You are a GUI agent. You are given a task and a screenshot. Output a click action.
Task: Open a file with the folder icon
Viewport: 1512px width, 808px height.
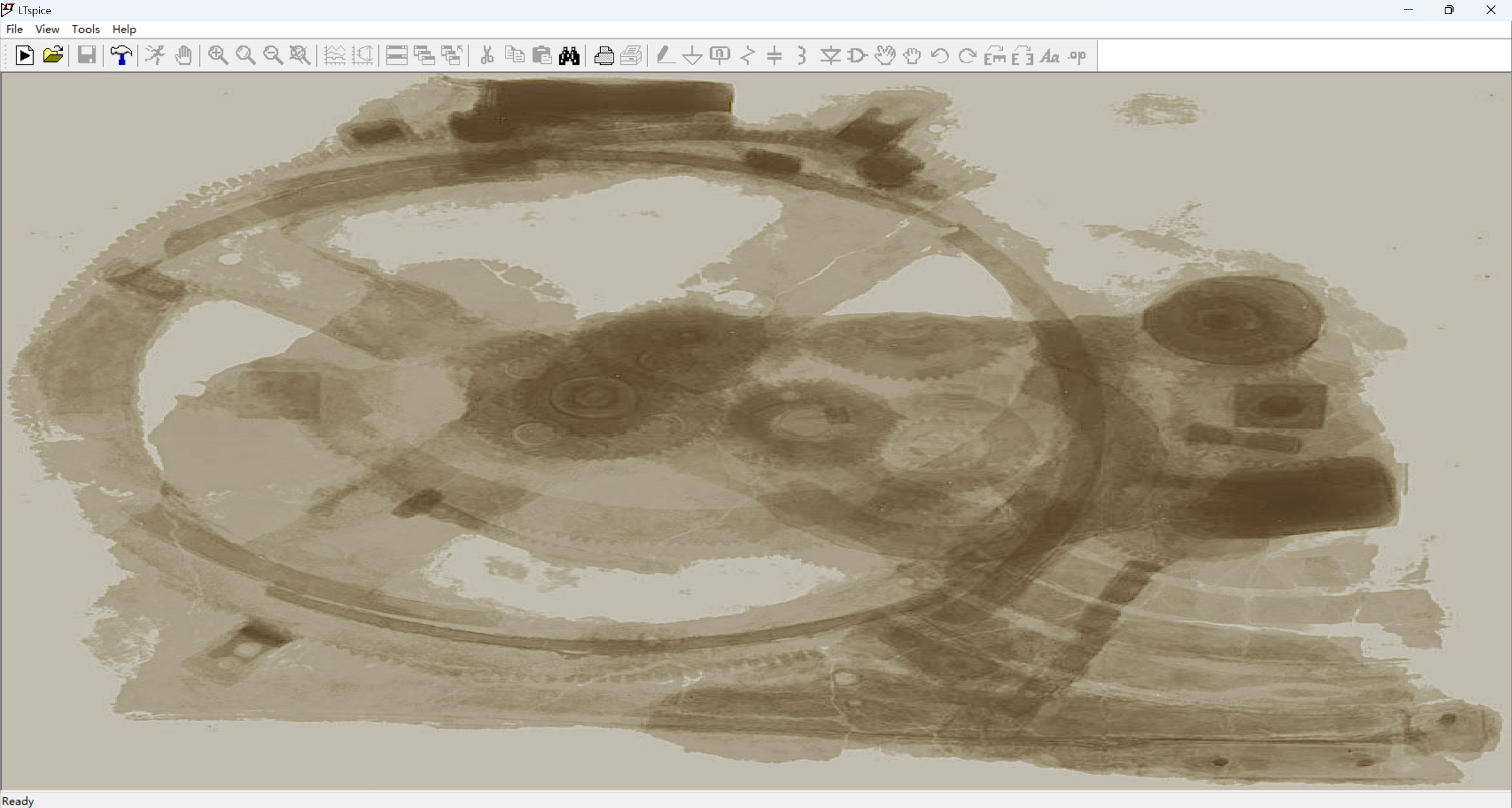(53, 56)
